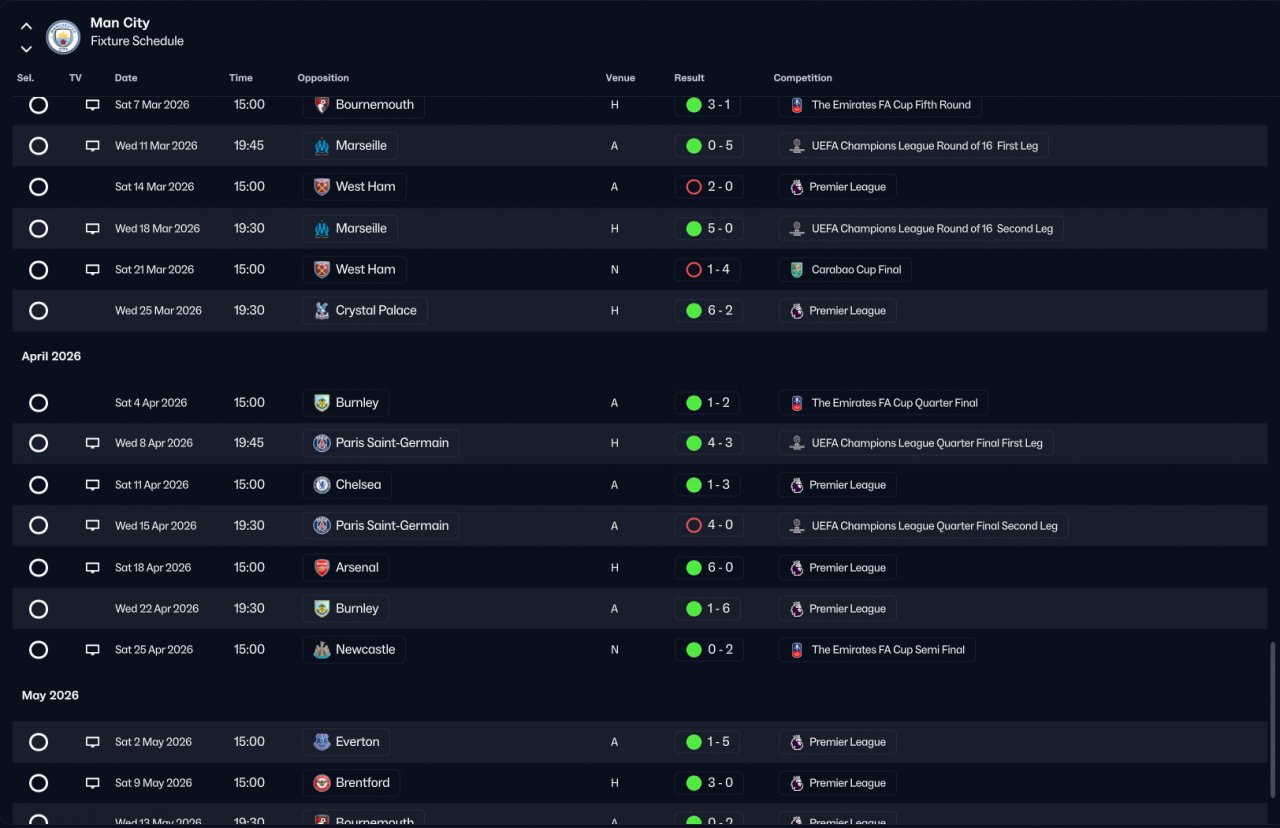
Task: Select the Everton fixture radio button
Action: [x=38, y=742]
